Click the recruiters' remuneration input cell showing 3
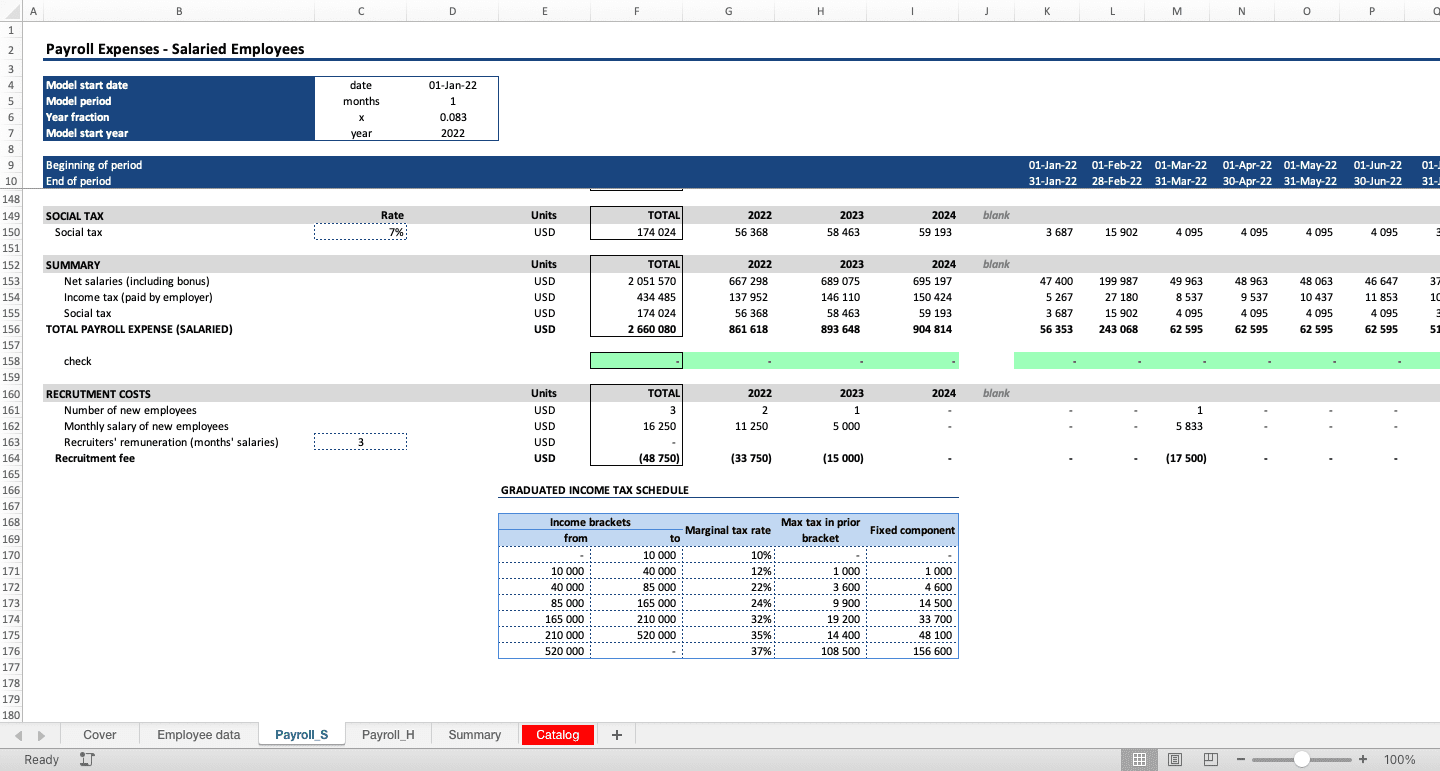This screenshot has height=771, width=1440. (360, 442)
